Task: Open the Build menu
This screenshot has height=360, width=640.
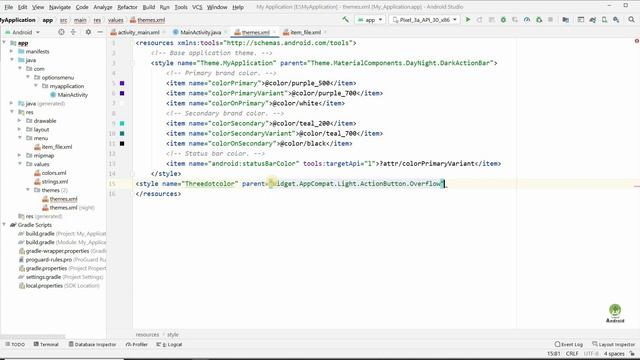Action: pyautogui.click(x=149, y=7)
